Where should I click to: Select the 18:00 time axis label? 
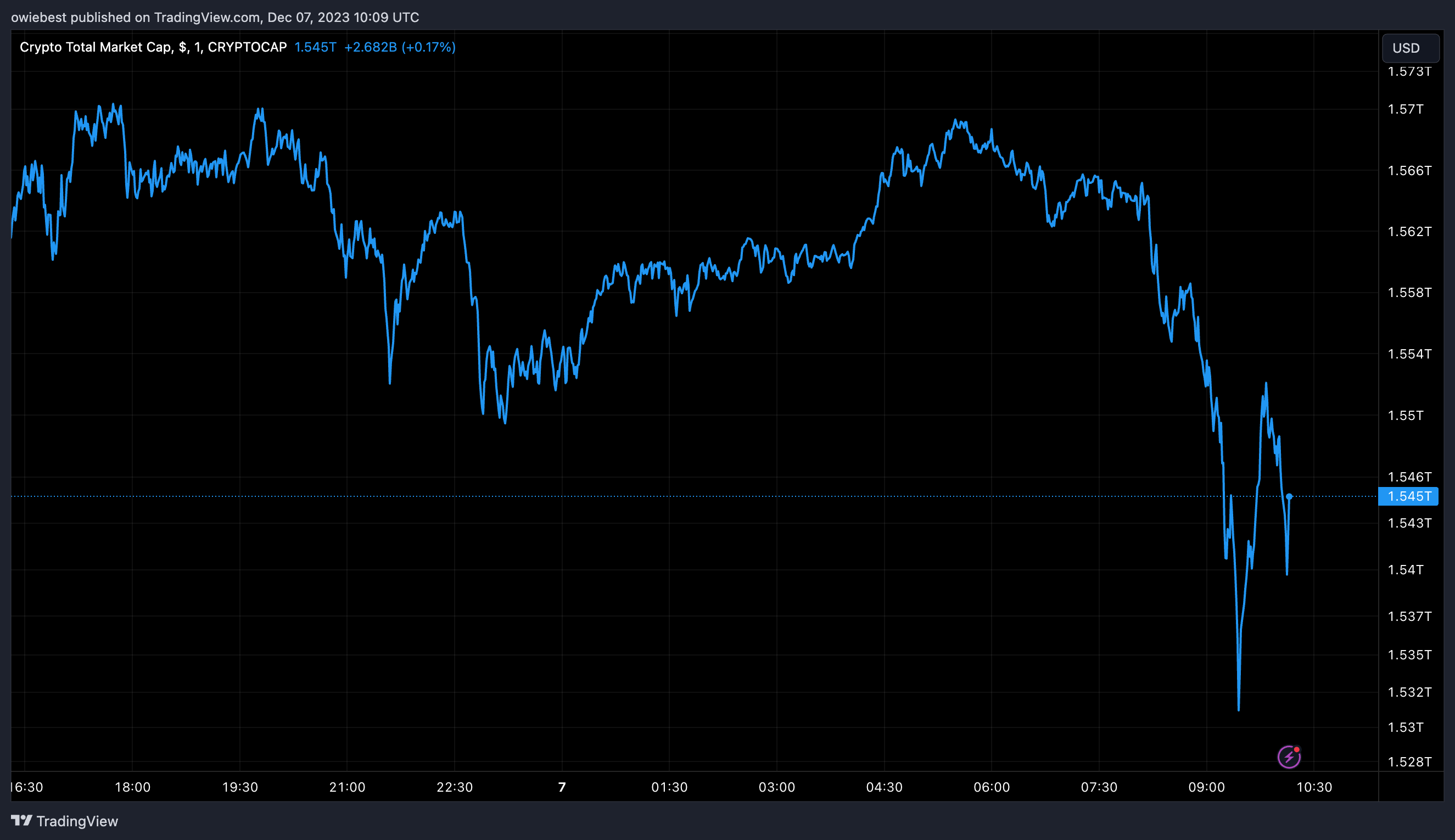pyautogui.click(x=132, y=787)
